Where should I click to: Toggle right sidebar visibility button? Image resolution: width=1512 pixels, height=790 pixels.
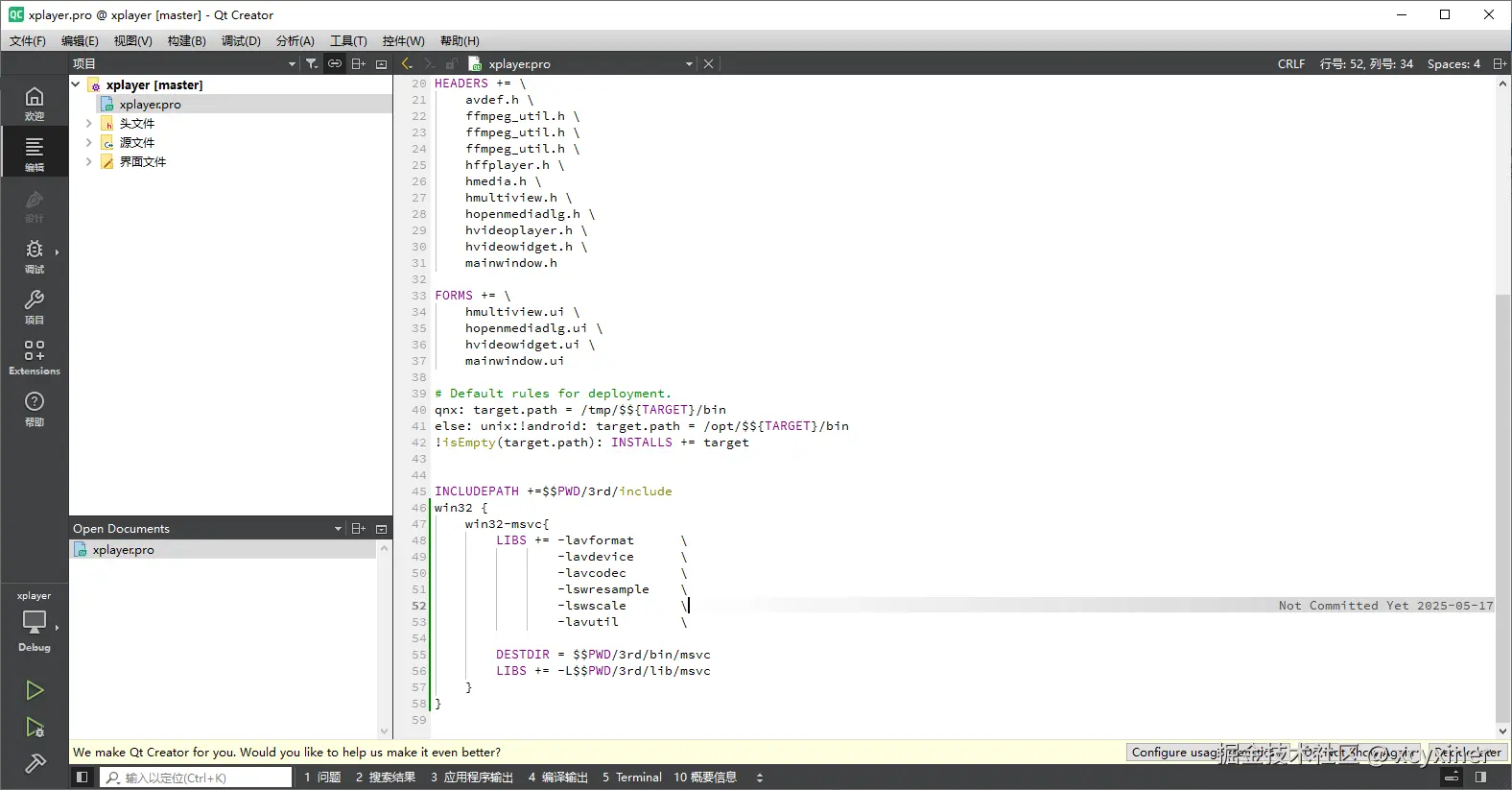[1480, 778]
